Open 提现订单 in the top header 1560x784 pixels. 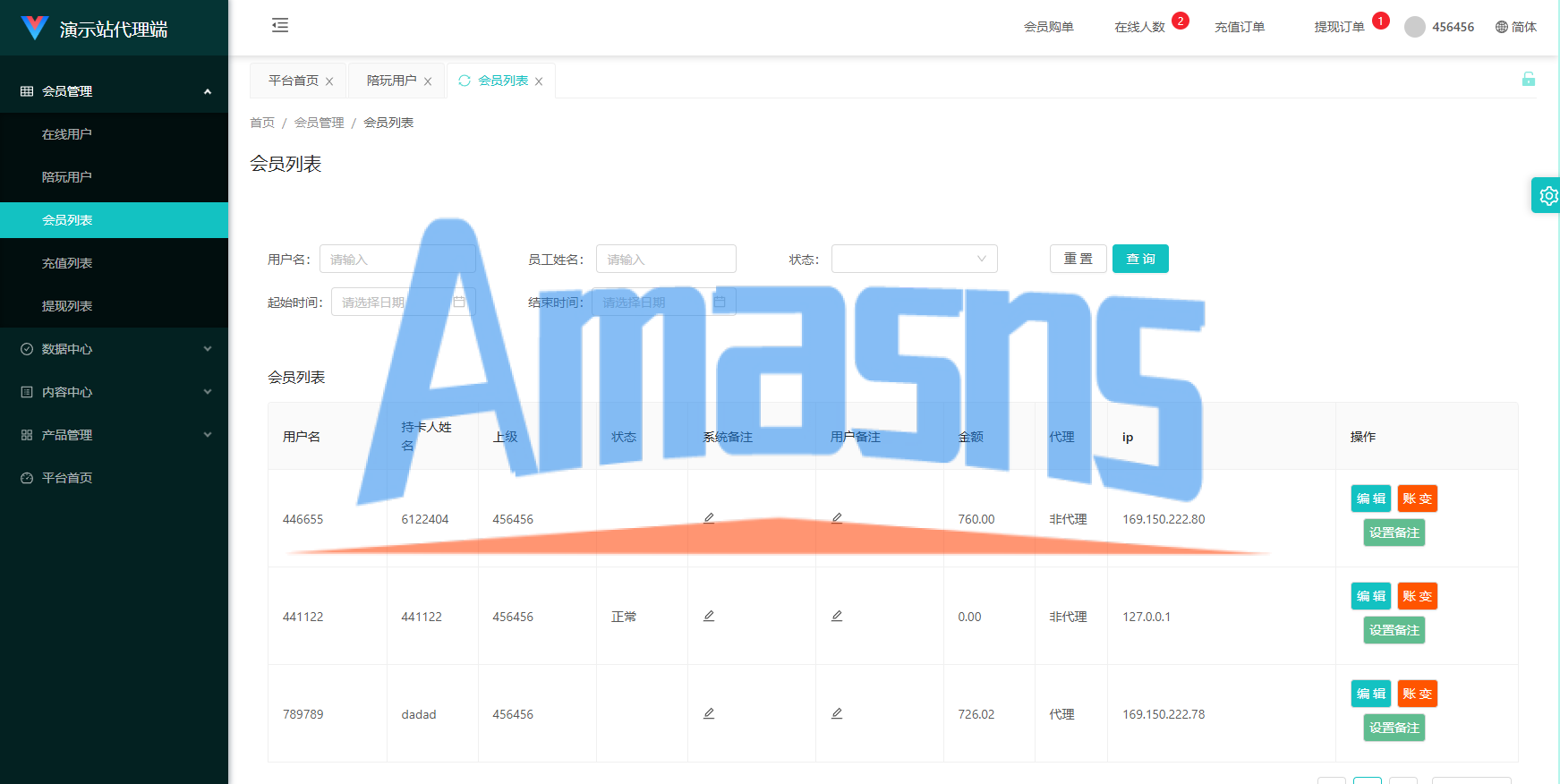(1339, 27)
